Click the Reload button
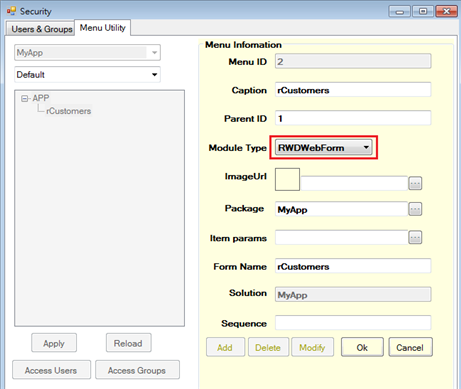The width and height of the screenshot is (461, 389). (129, 343)
